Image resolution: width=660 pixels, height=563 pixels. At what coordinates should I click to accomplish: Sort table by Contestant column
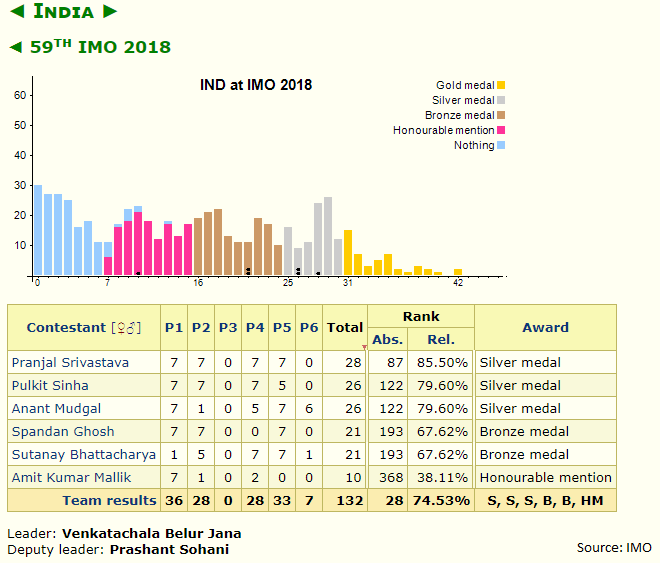click(x=66, y=327)
